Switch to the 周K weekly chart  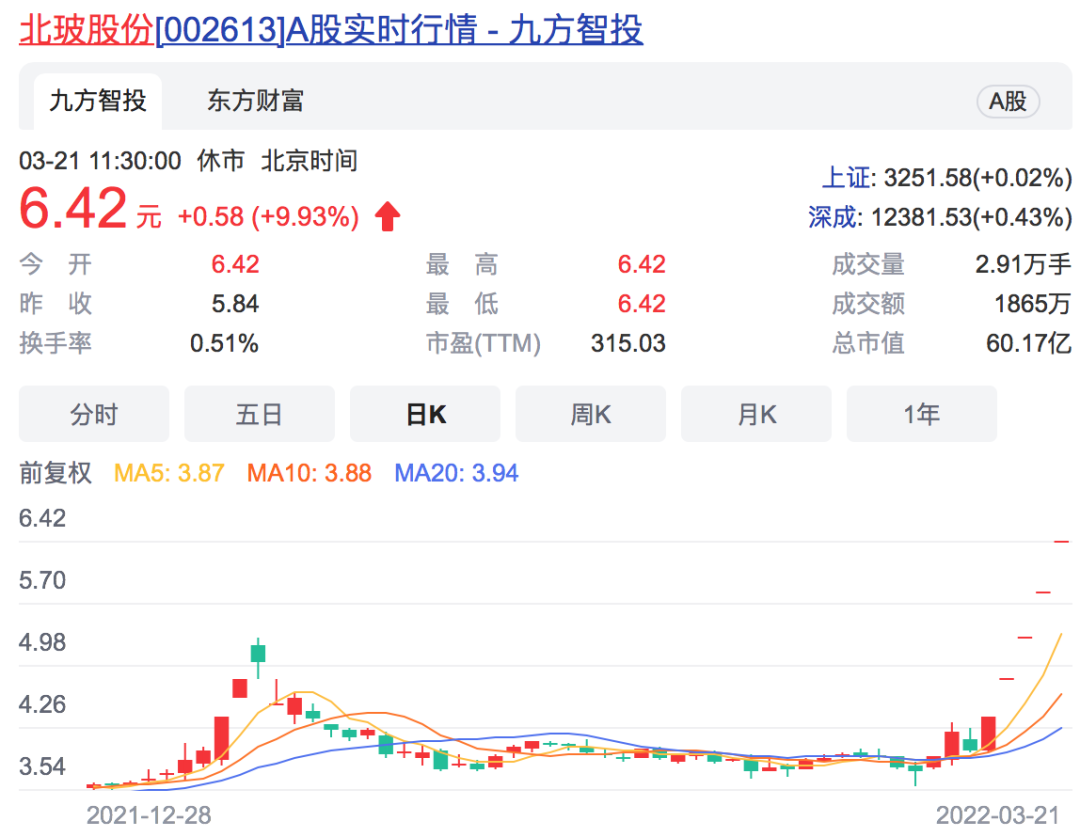[590, 413]
